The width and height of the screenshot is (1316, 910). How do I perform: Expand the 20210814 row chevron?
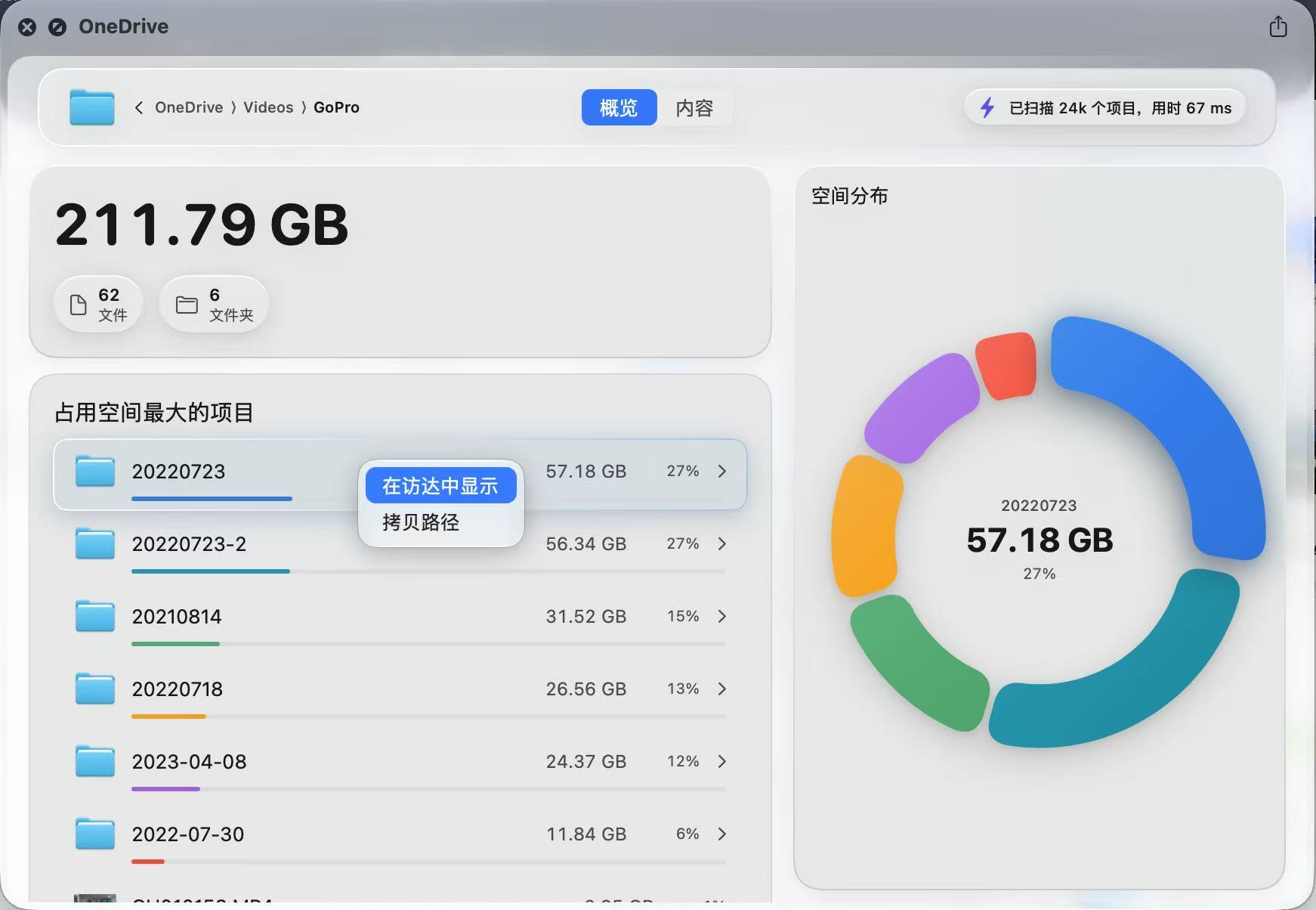coord(722,617)
